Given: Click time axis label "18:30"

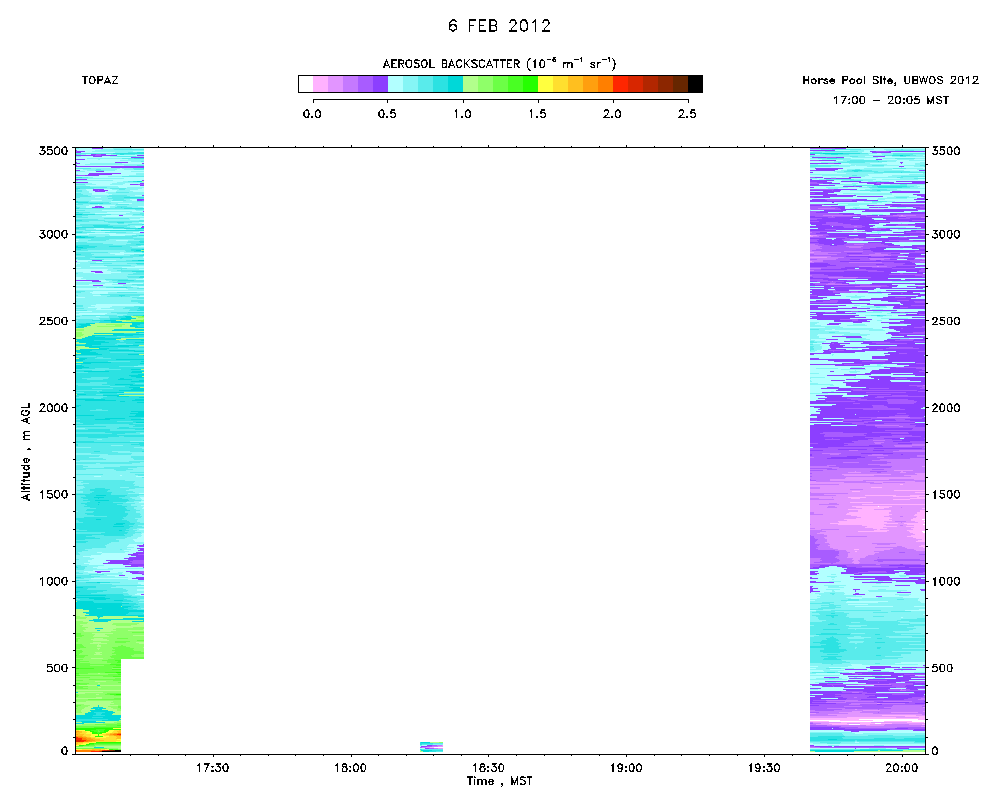Looking at the screenshot, I should pos(488,768).
